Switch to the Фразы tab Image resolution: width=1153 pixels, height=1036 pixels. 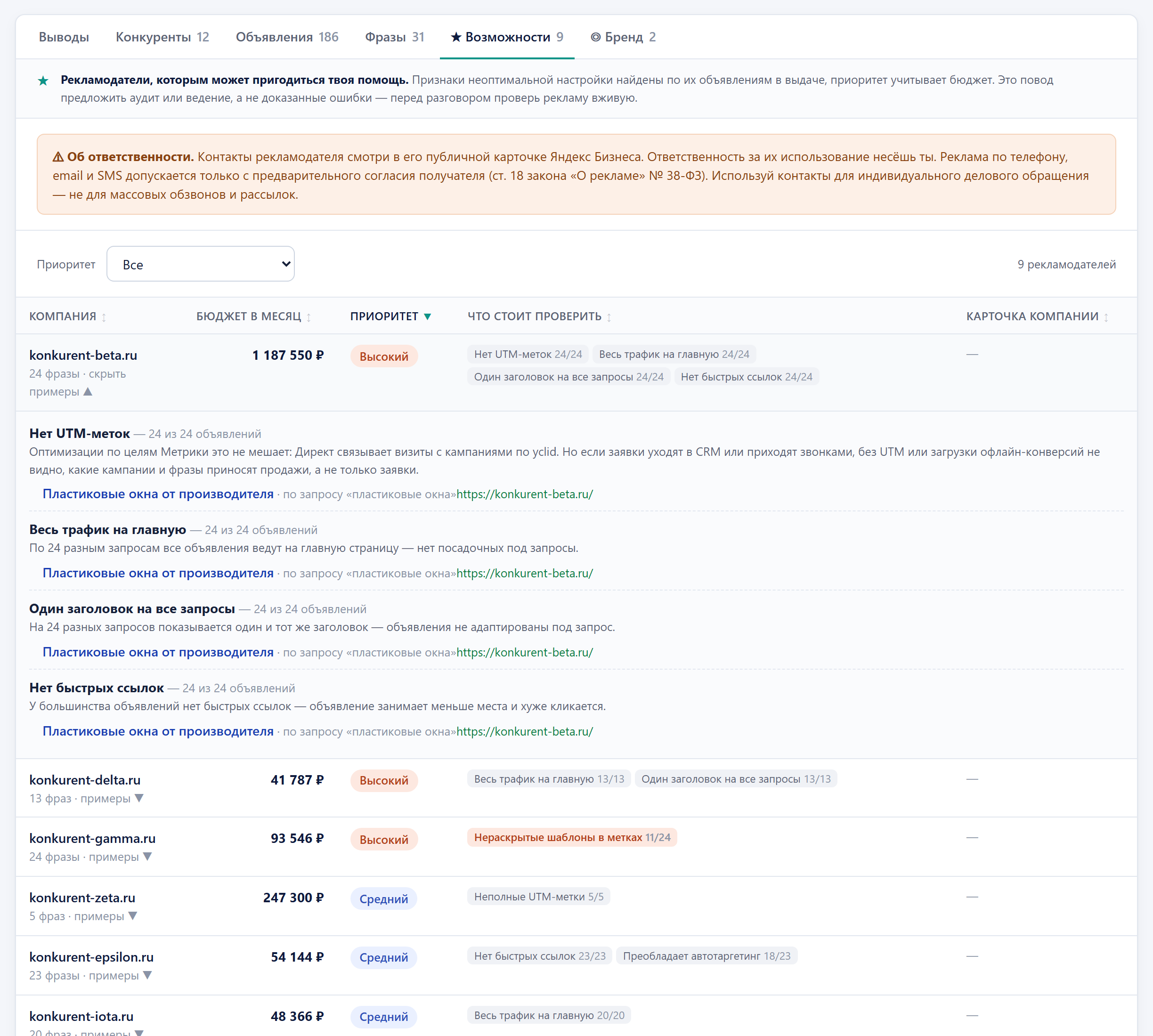point(395,37)
